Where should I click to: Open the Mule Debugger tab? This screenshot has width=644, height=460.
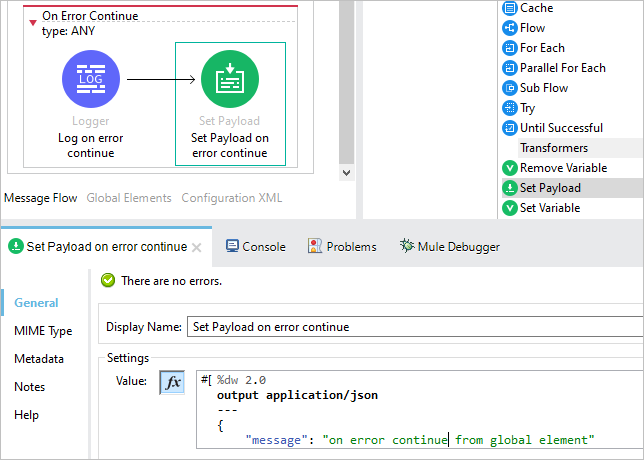(450, 247)
